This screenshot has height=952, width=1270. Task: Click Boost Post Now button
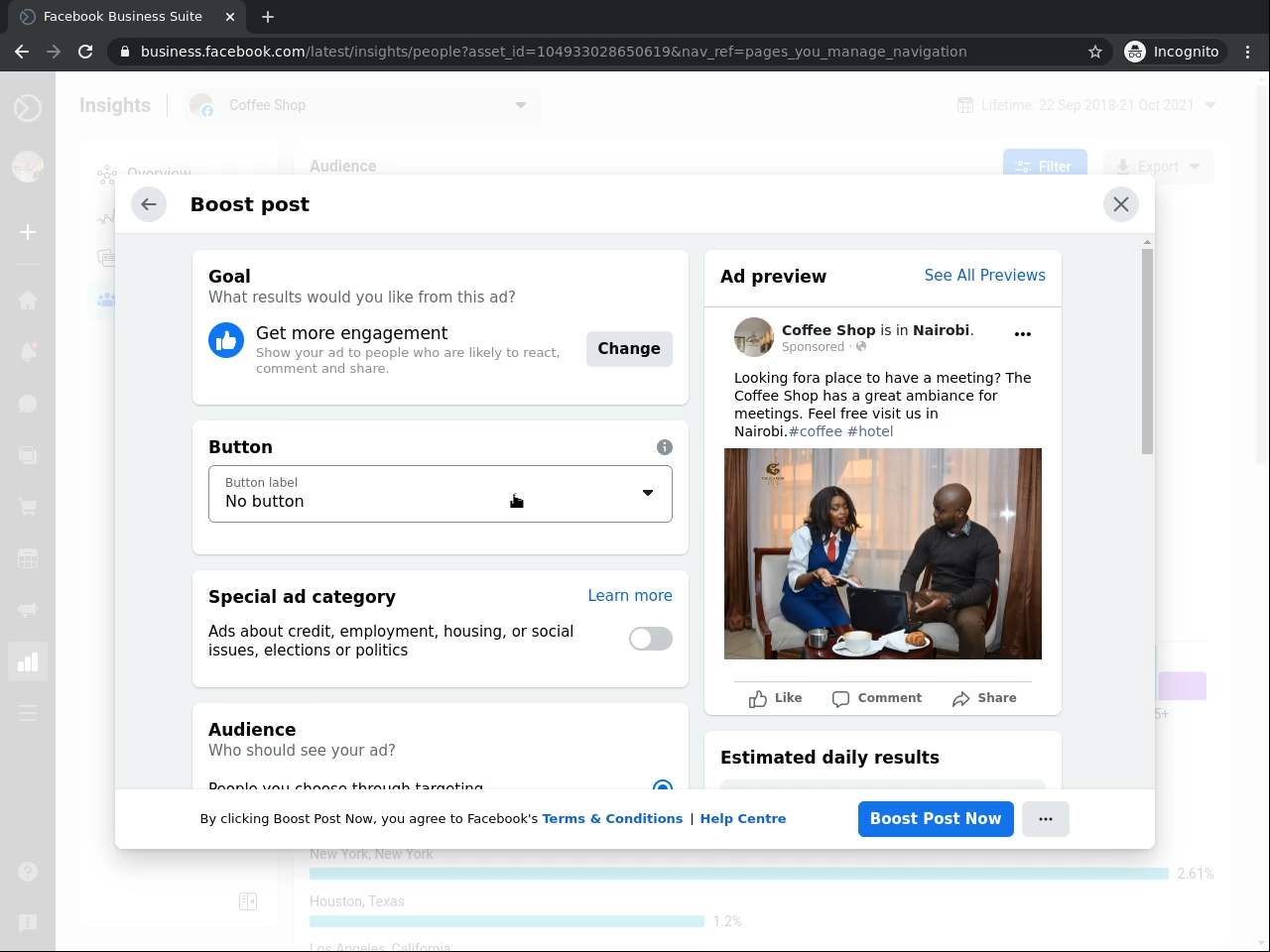pos(936,819)
